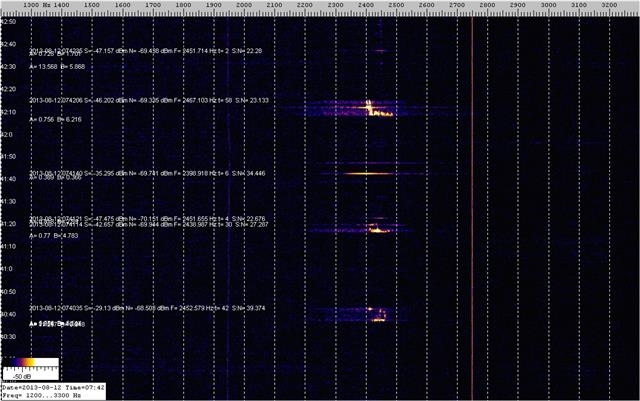
Task: Select the orange vertical carrier line near 2750 Hz
Action: pyautogui.click(x=471, y=200)
